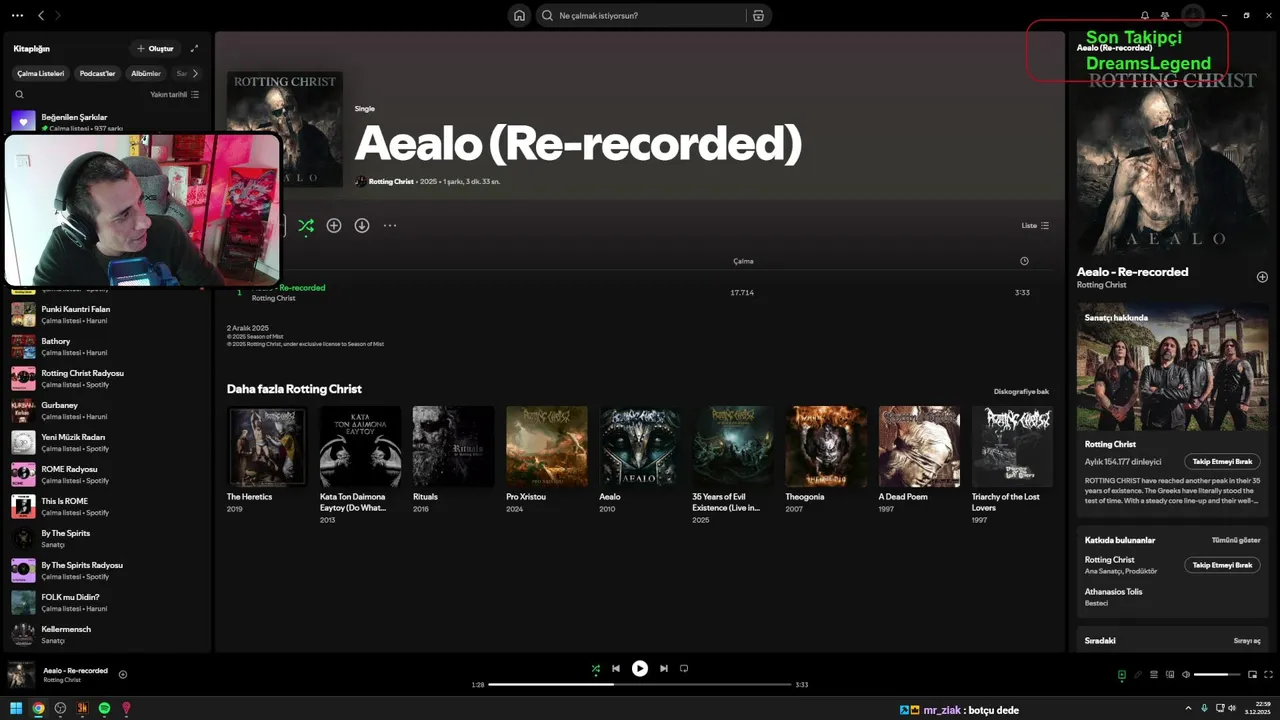The image size is (1280, 720).
Task: Unfollow Rotting Christ in Katkıda bulunanlar
Action: 1222,565
